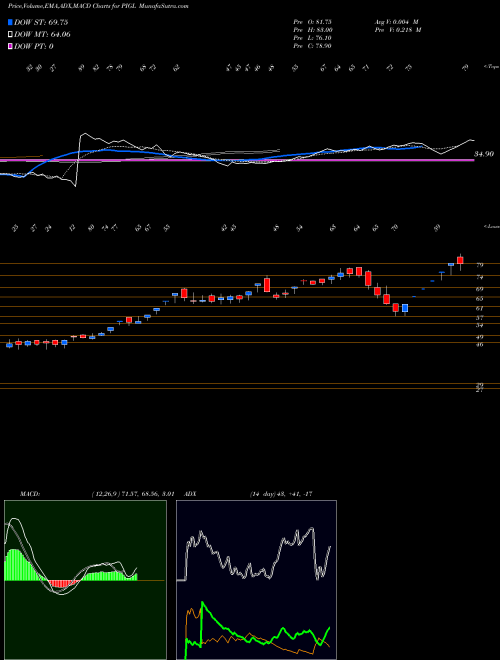Select the 'Pre O: 81.75' open value
This screenshot has height=660, width=500.
click(x=312, y=21)
